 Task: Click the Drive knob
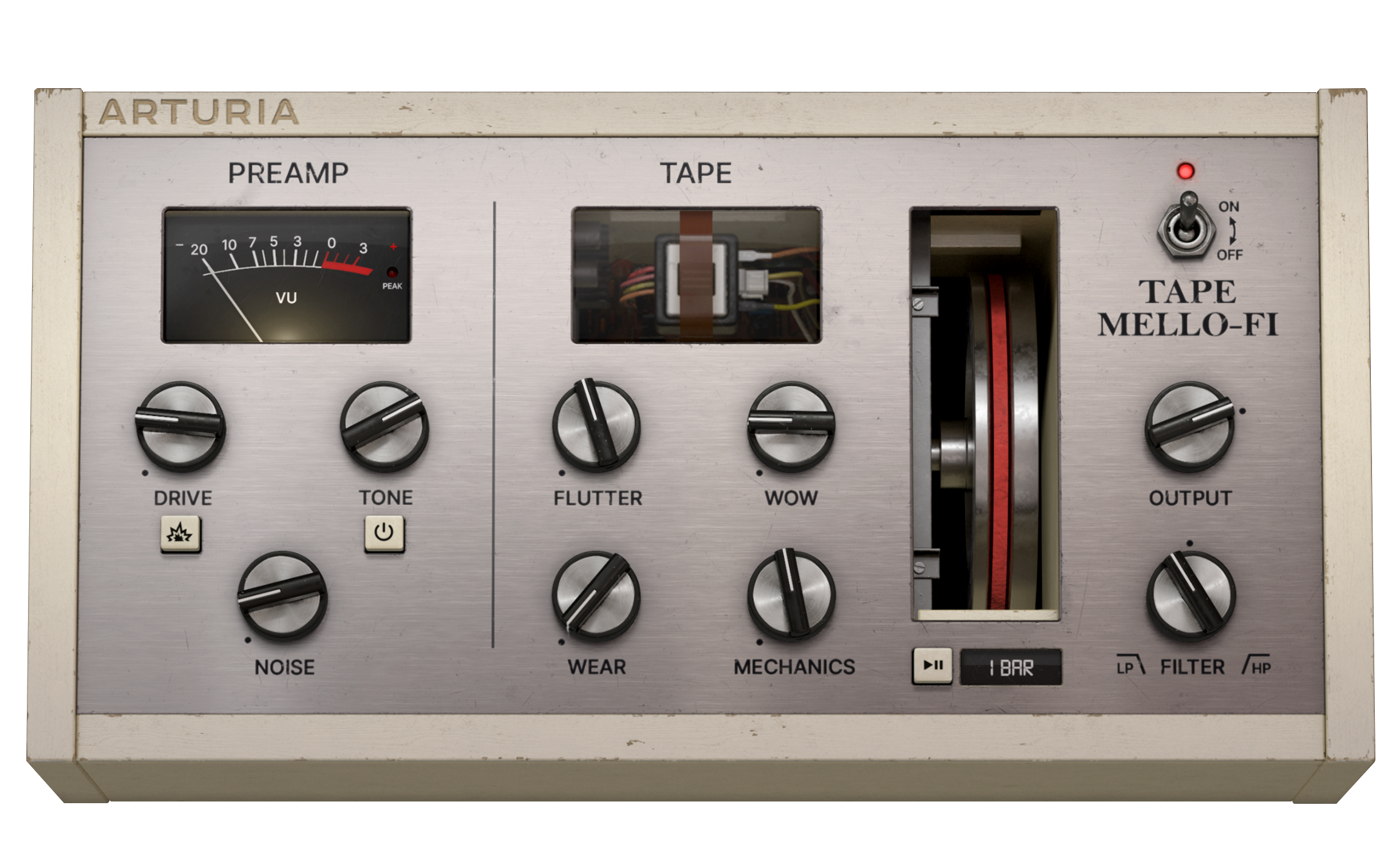(x=180, y=426)
